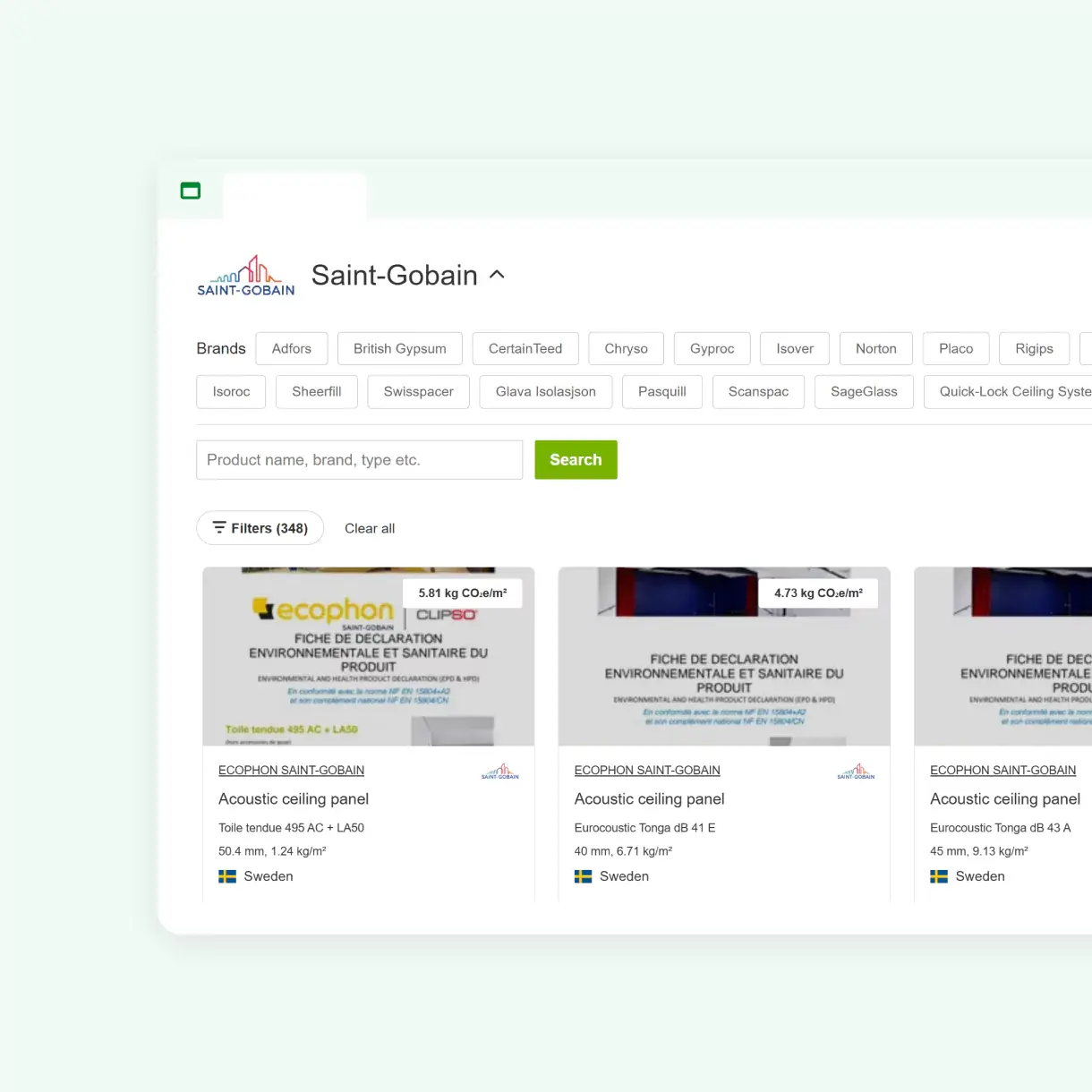The image size is (1092, 1092).
Task: Filter by CertainTeed brand
Action: click(525, 349)
